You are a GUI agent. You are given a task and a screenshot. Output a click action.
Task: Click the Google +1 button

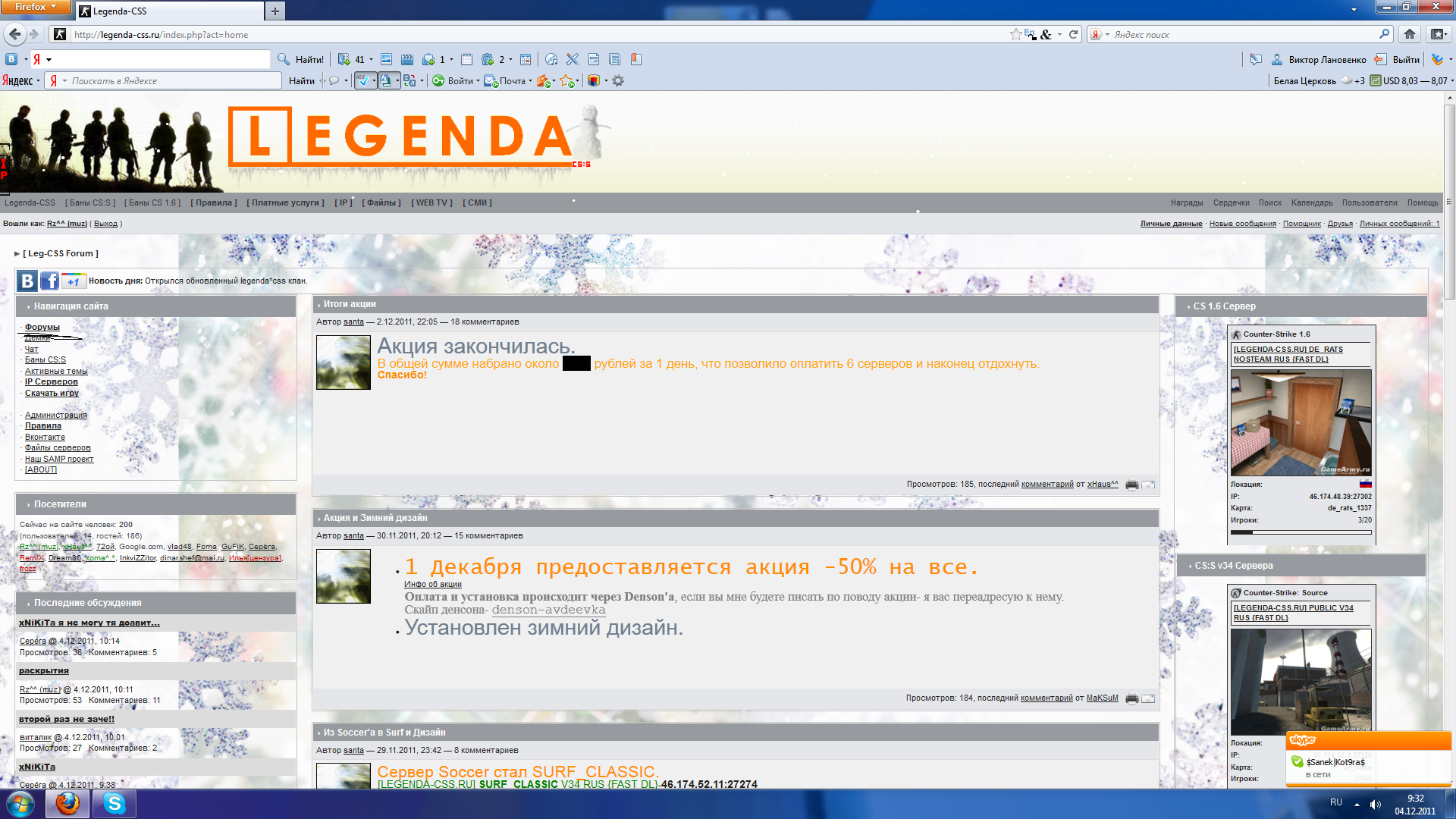(73, 281)
